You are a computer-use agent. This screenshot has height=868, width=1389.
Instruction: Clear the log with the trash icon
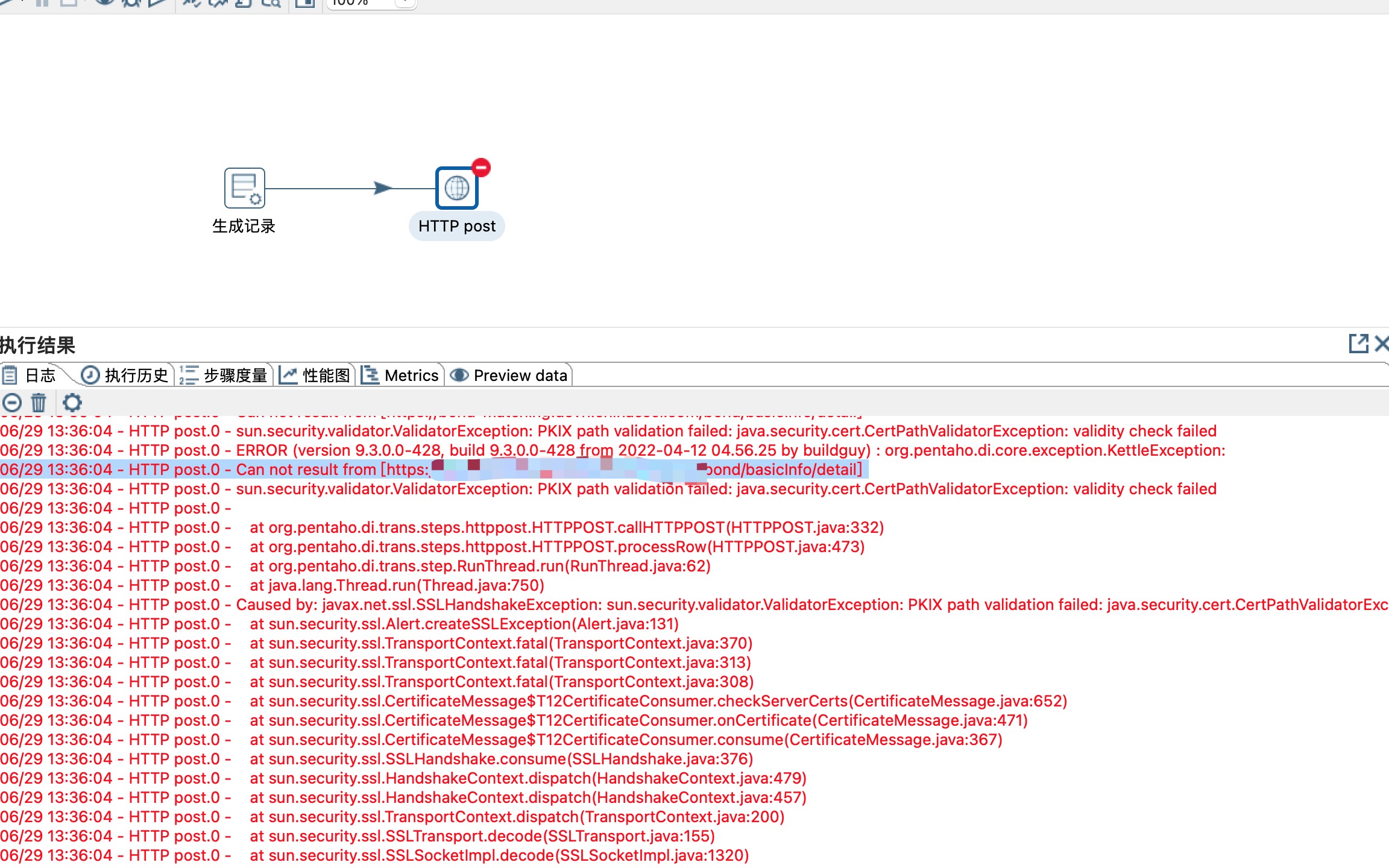coord(39,402)
